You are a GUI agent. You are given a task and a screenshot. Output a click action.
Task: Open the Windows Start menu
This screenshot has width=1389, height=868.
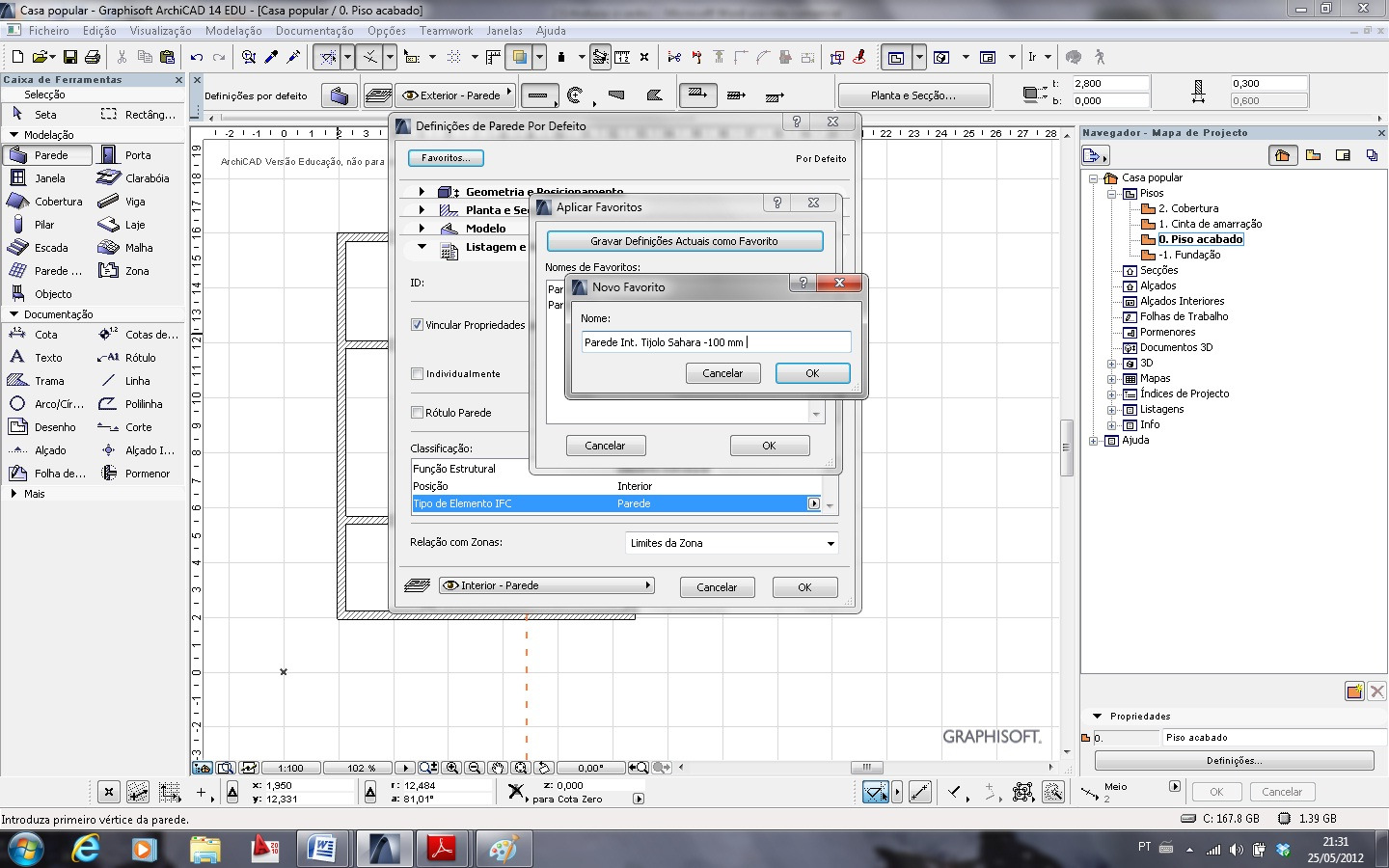pyautogui.click(x=25, y=850)
